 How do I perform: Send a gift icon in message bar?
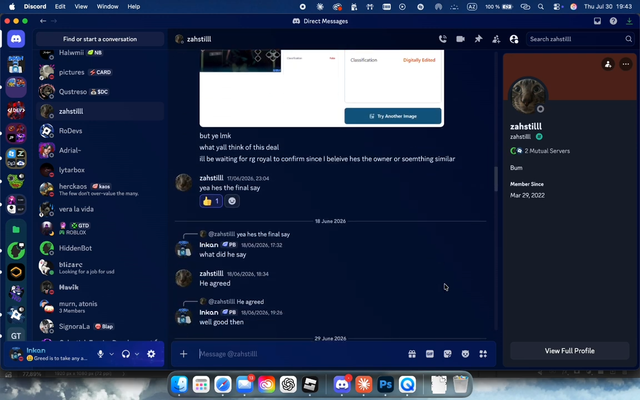pos(412,354)
